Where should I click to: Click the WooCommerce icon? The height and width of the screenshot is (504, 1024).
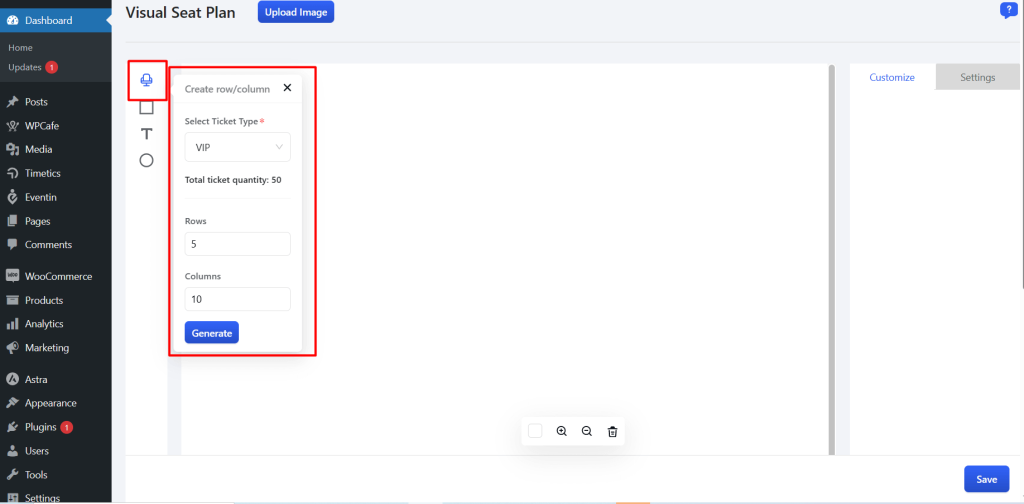(12, 276)
